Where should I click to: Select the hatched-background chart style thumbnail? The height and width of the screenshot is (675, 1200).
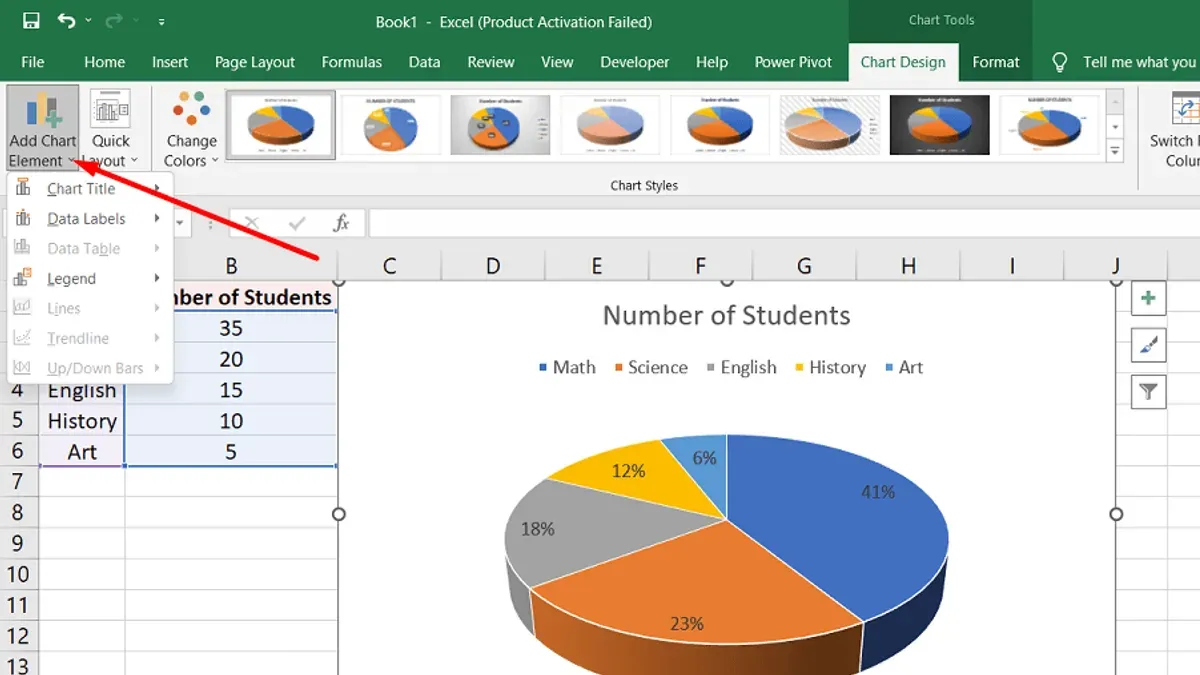(830, 125)
